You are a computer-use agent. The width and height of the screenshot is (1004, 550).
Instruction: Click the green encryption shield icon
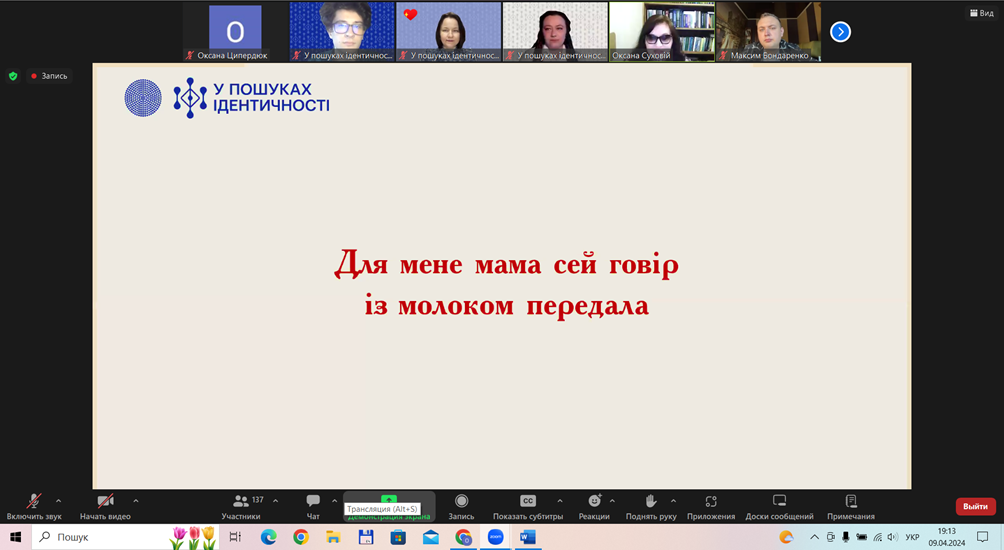coord(13,76)
